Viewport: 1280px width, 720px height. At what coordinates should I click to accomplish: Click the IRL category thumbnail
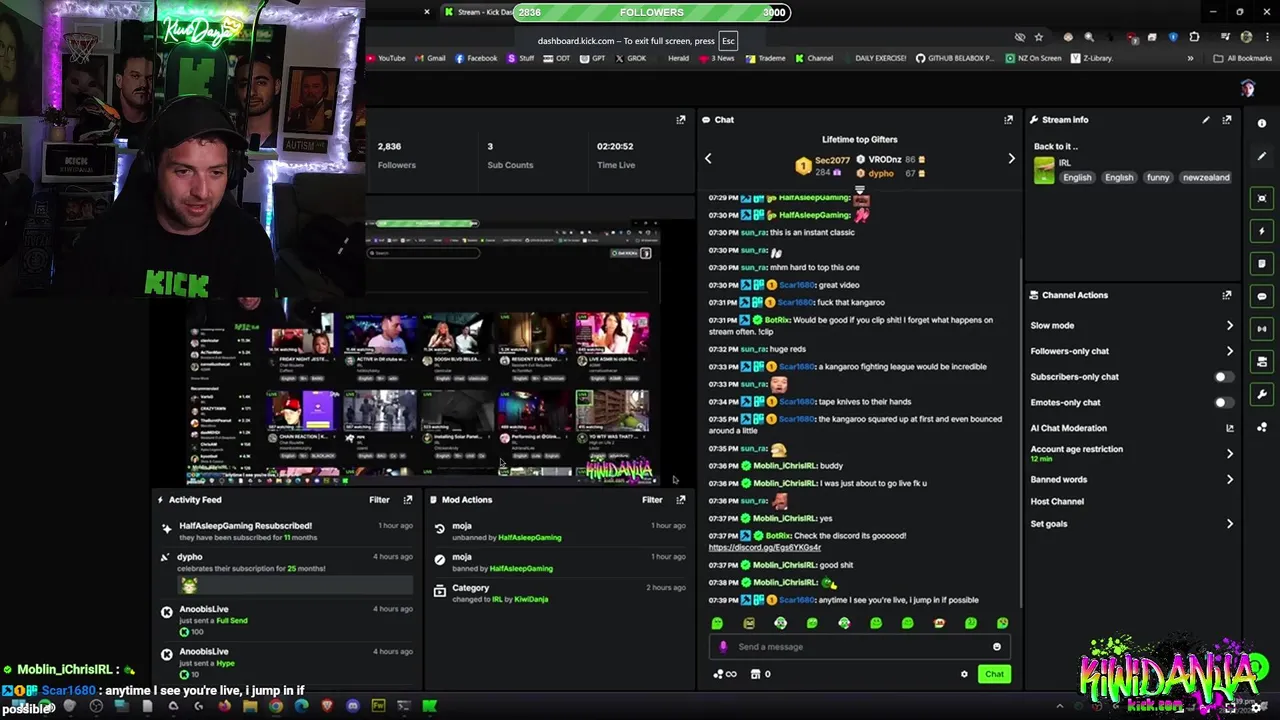pos(1044,171)
